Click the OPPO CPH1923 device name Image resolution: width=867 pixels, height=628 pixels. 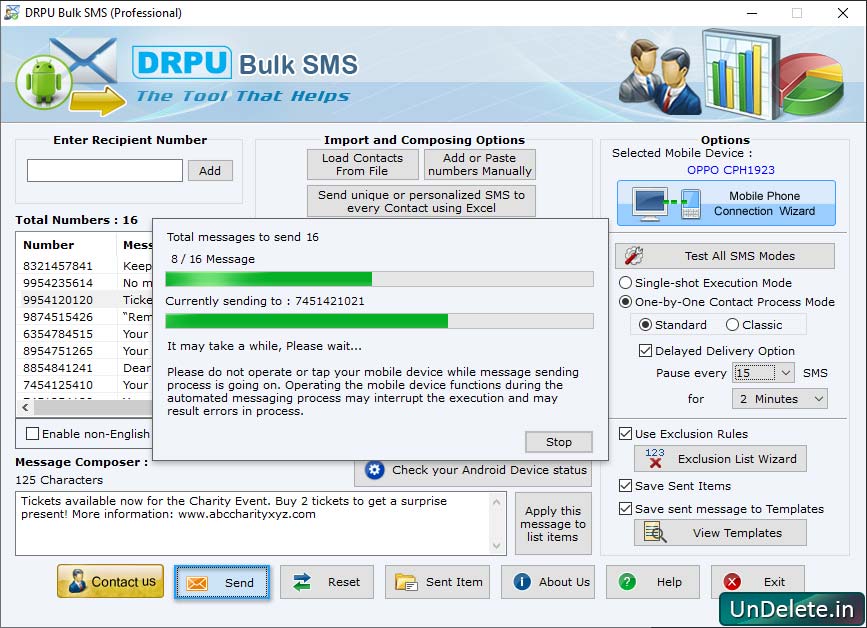730,170
